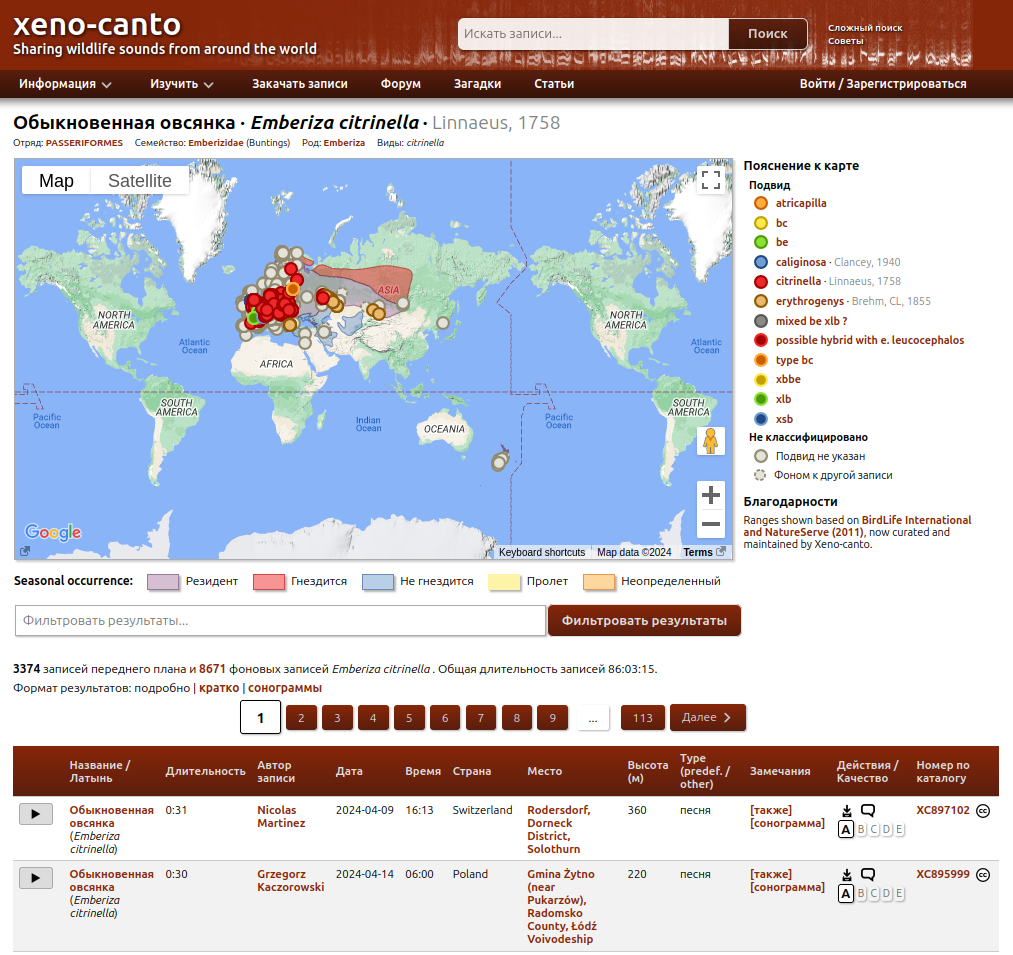This screenshot has width=1013, height=955.
Task: Rate XC897102 quality as A
Action: click(x=846, y=830)
